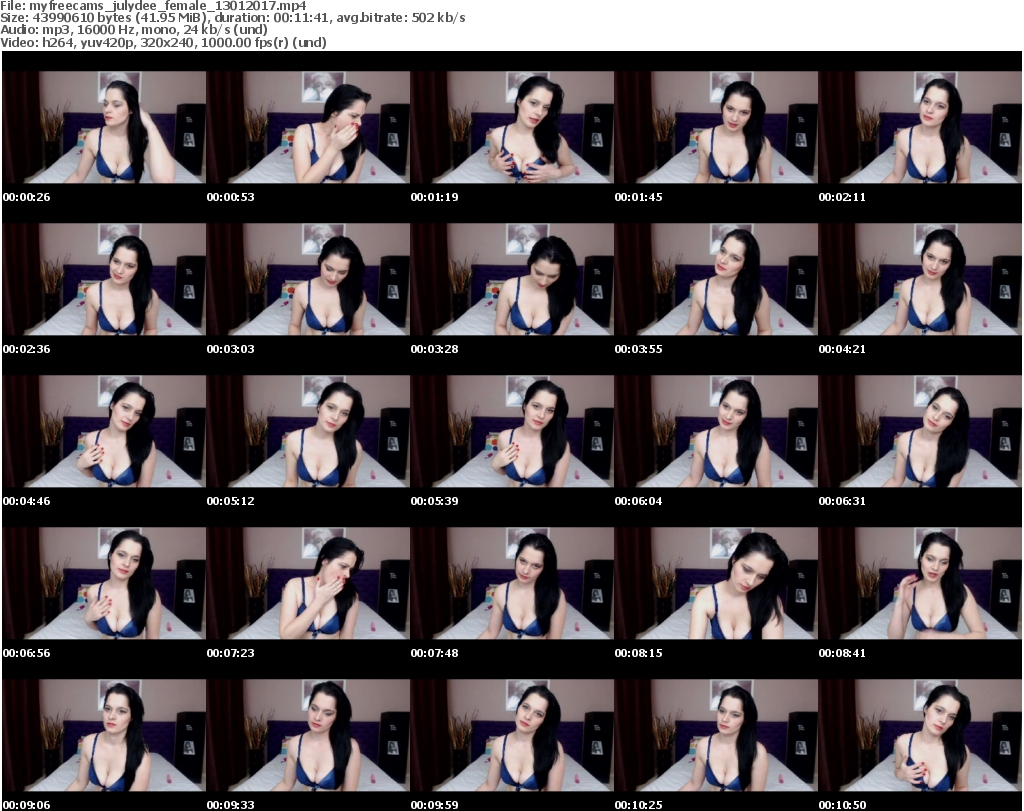
Task: Click the thumbnail timestamped 00:03:28
Action: click(512, 279)
